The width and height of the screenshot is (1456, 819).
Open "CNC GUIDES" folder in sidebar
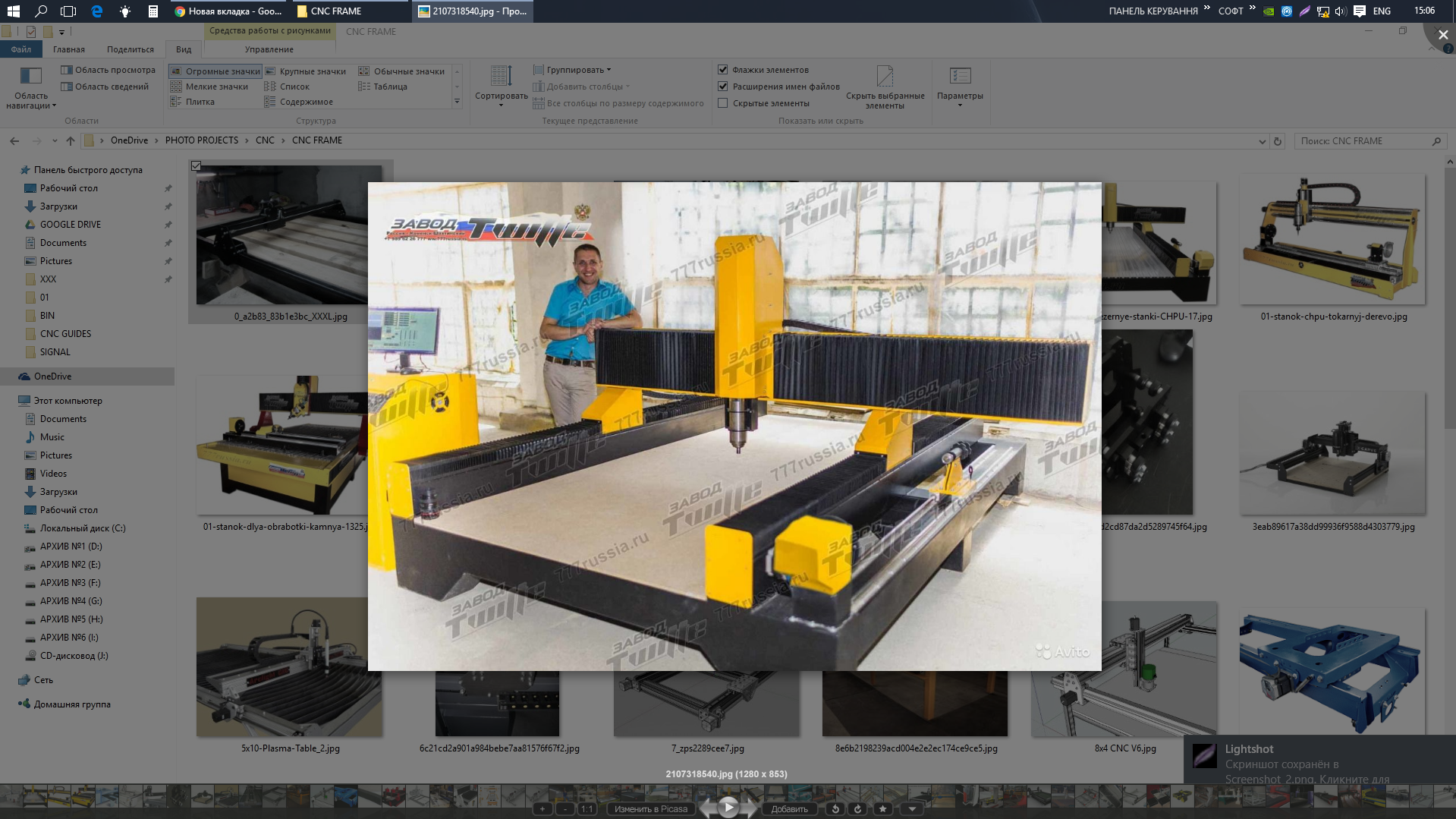click(x=65, y=334)
